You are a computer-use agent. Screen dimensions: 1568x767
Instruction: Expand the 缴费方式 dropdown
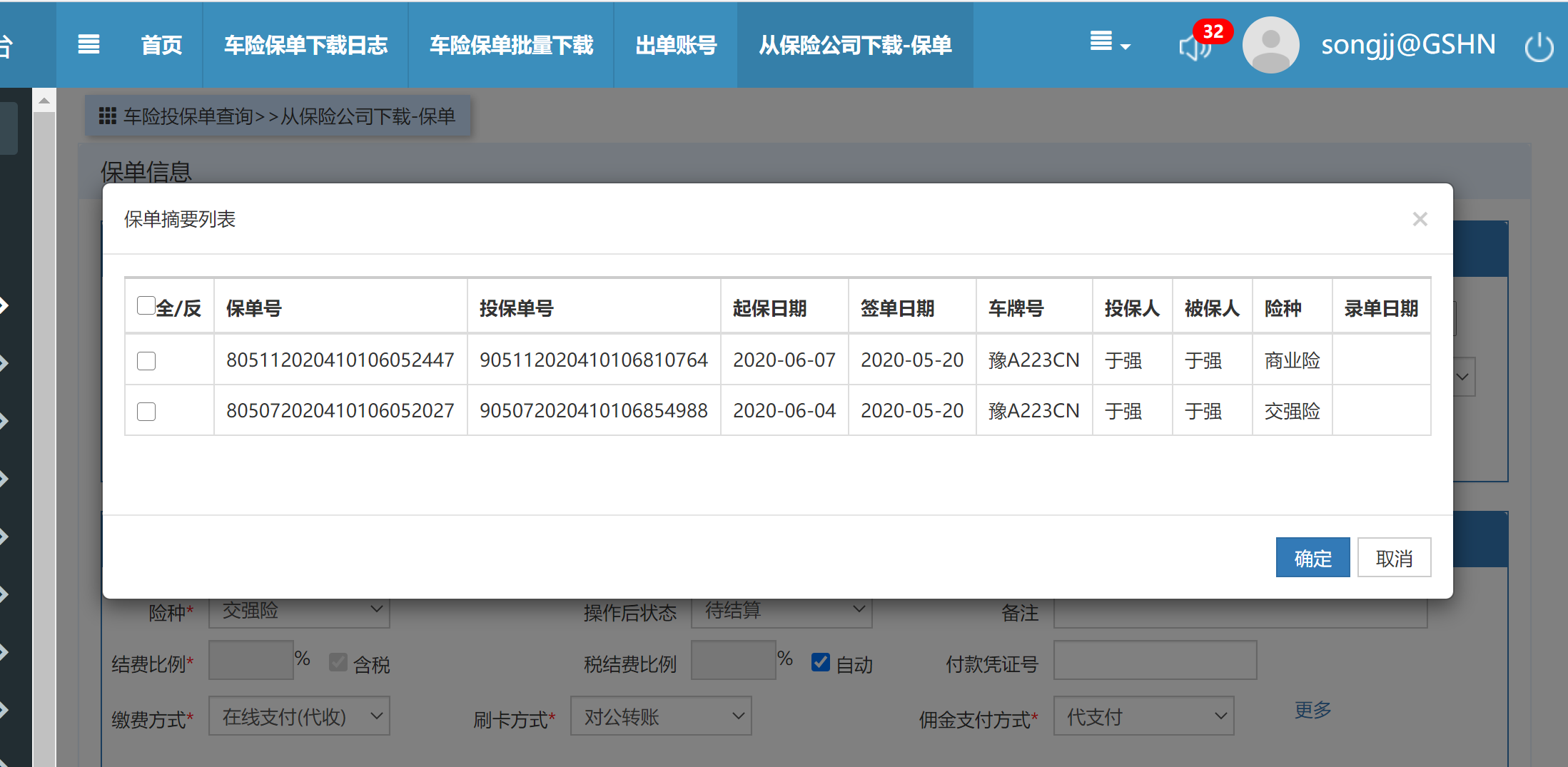(299, 716)
